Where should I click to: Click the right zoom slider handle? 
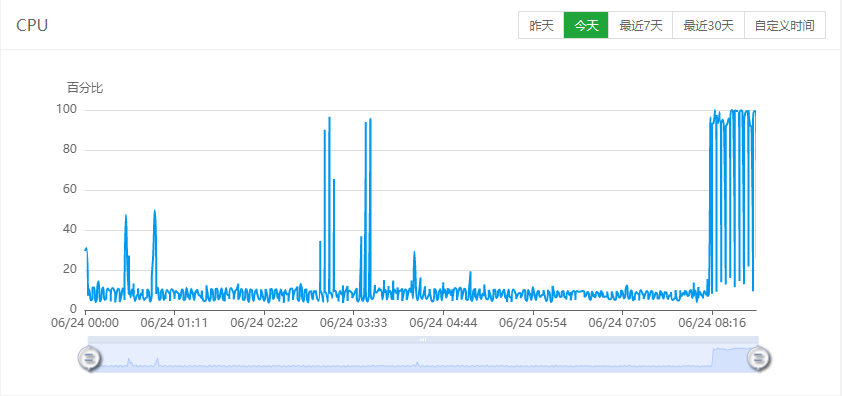[758, 357]
